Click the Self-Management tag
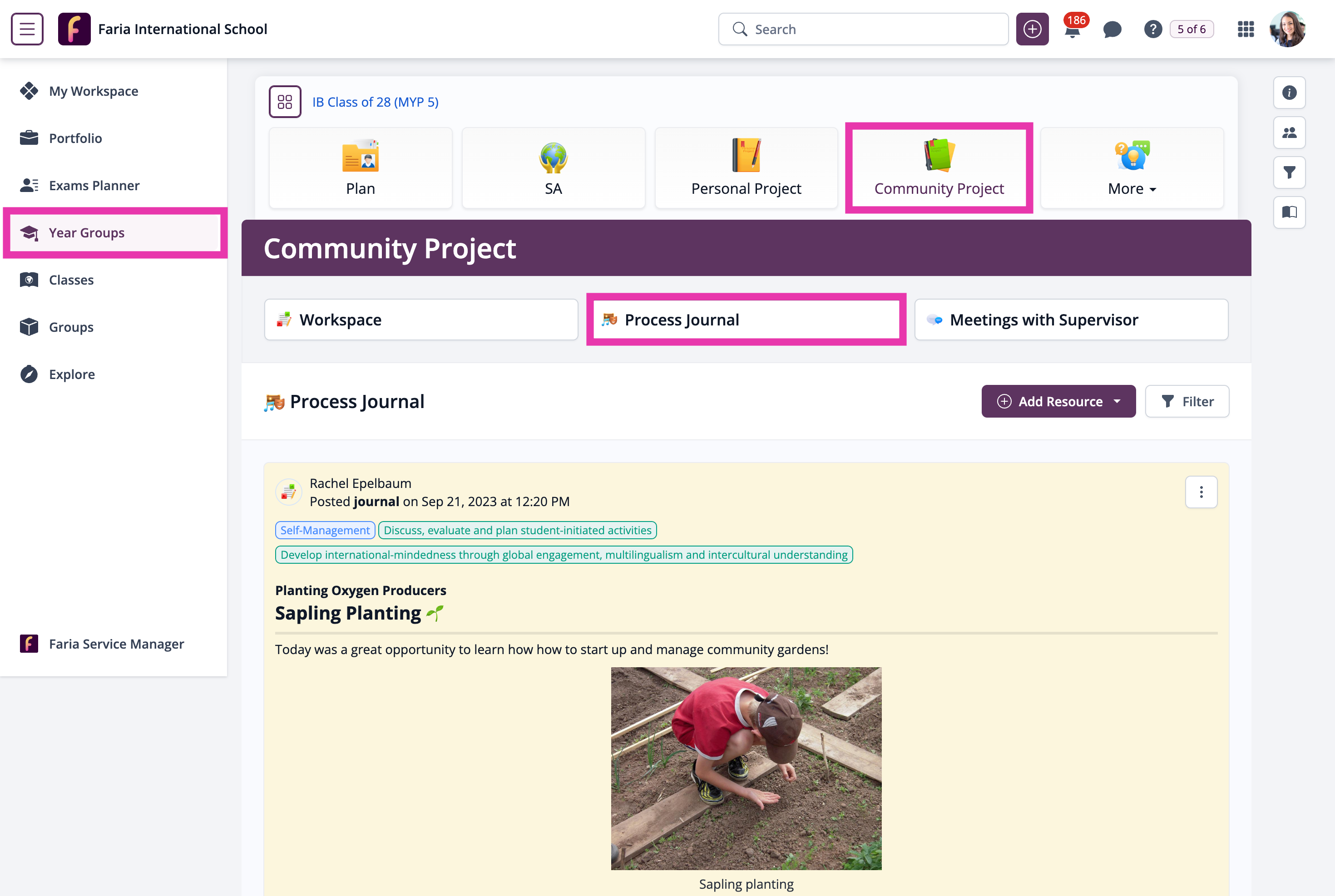 [x=325, y=530]
